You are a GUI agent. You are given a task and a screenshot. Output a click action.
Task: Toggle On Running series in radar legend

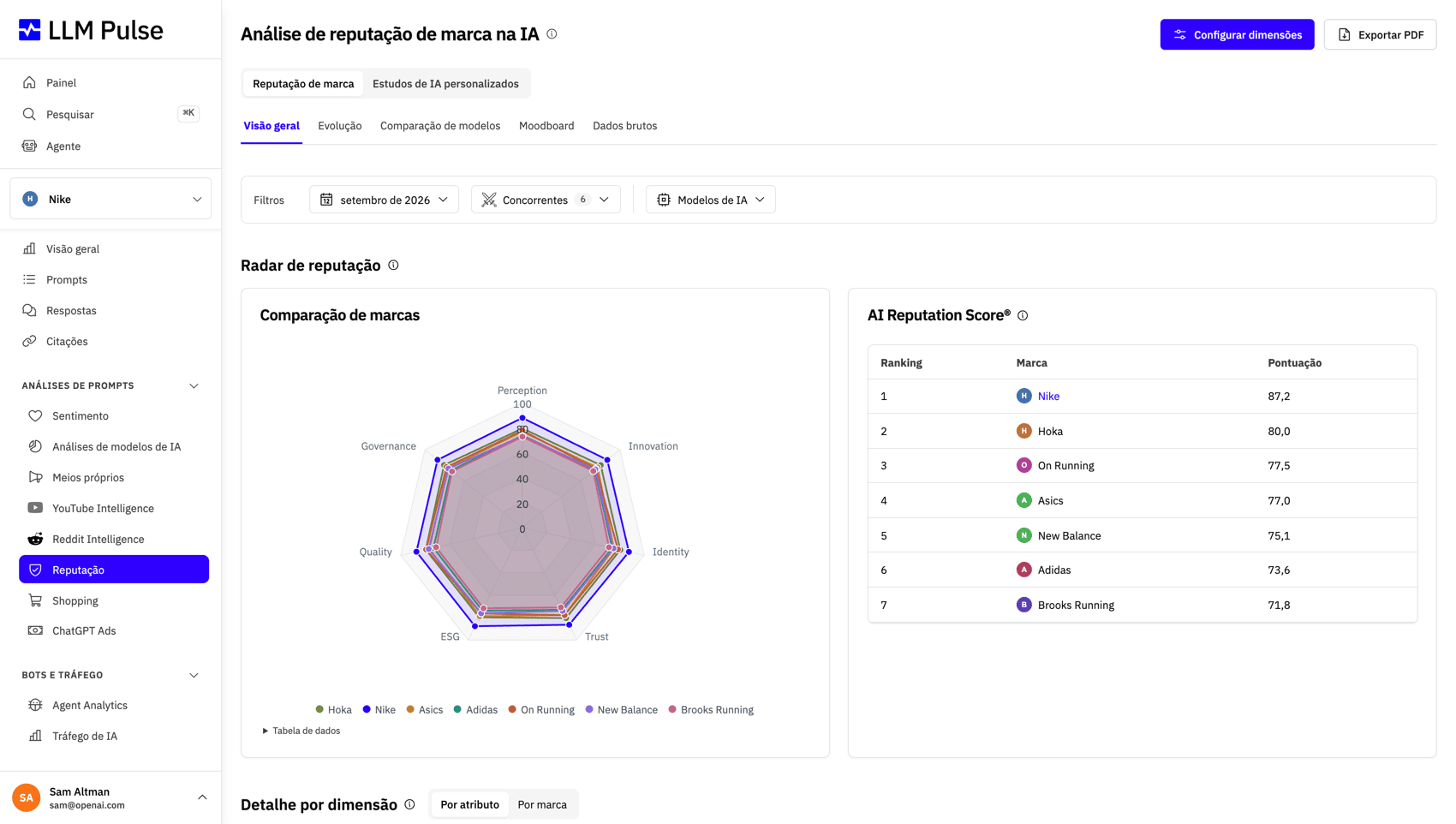[x=540, y=709]
